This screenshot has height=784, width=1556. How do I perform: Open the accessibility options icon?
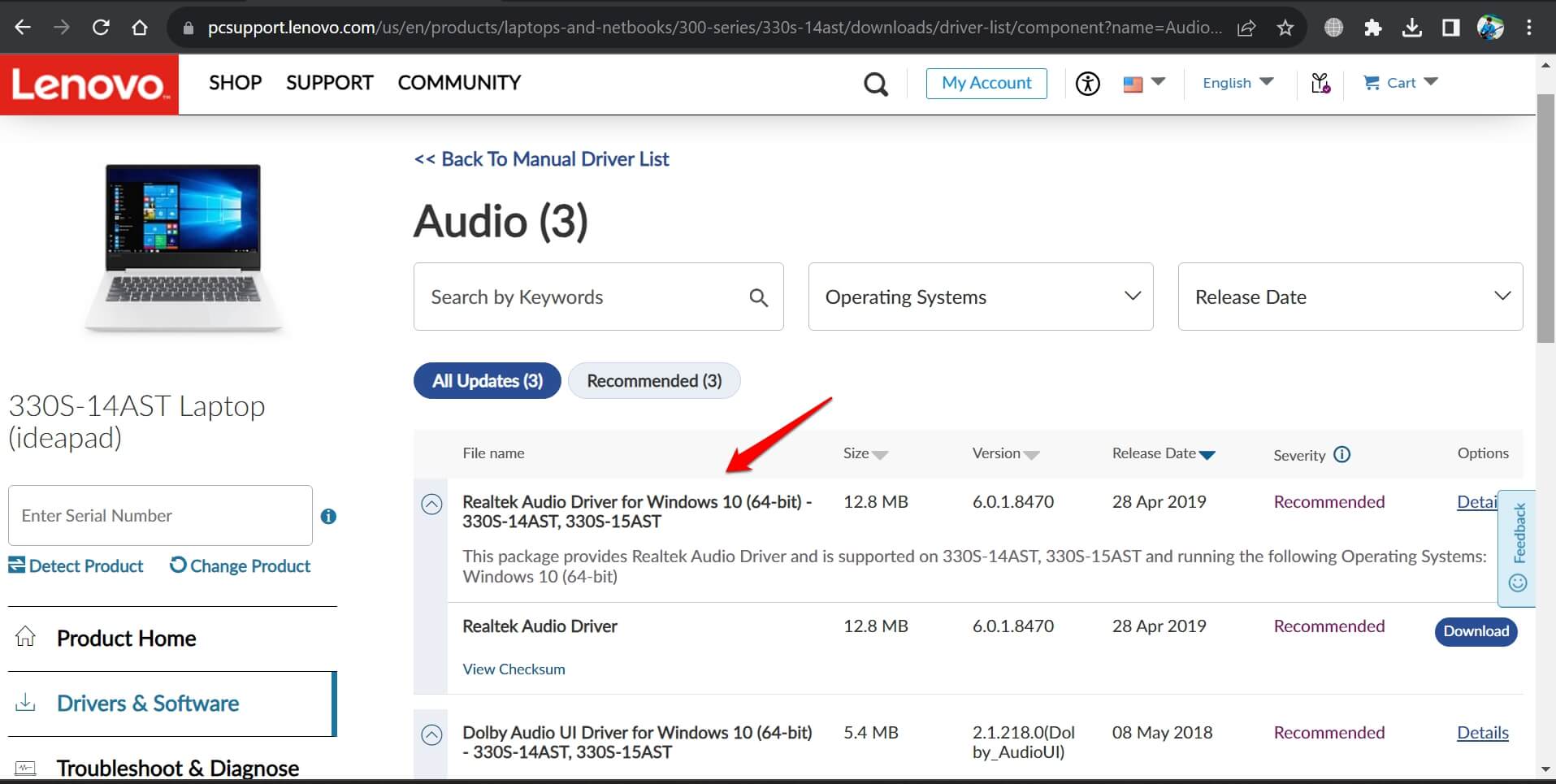pyautogui.click(x=1087, y=84)
